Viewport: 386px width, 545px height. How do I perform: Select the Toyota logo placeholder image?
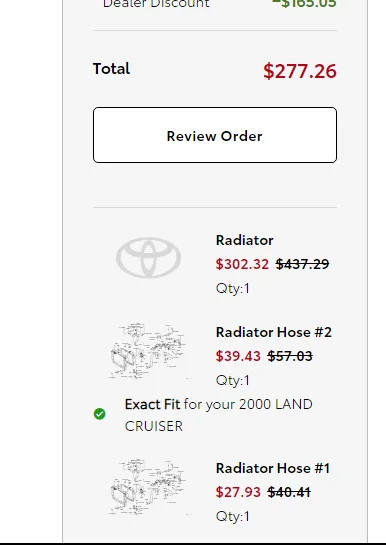point(148,258)
